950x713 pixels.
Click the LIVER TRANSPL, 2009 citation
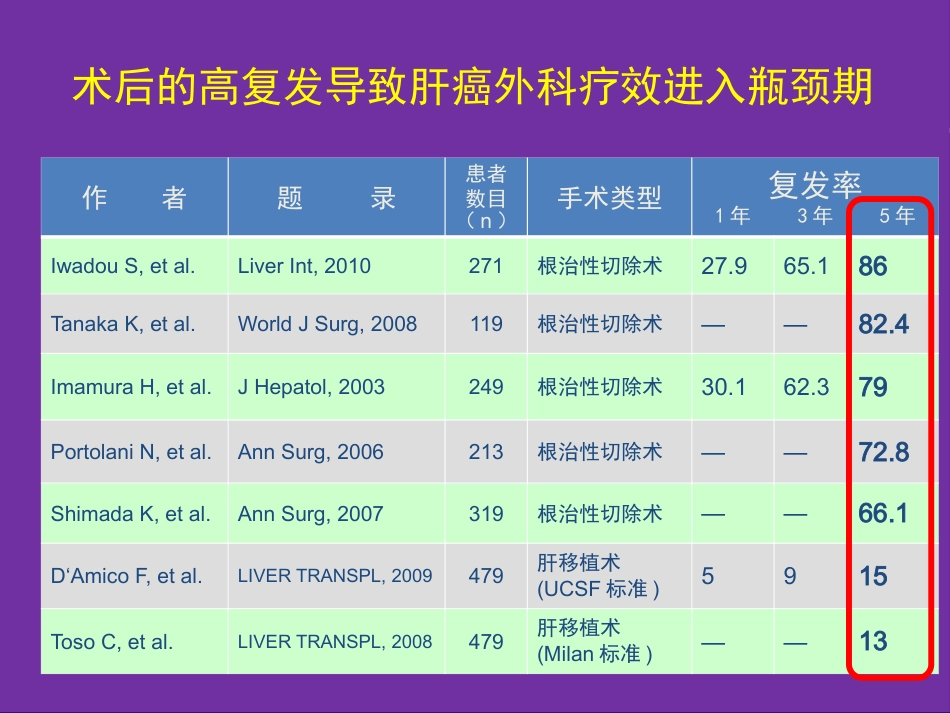tap(335, 575)
